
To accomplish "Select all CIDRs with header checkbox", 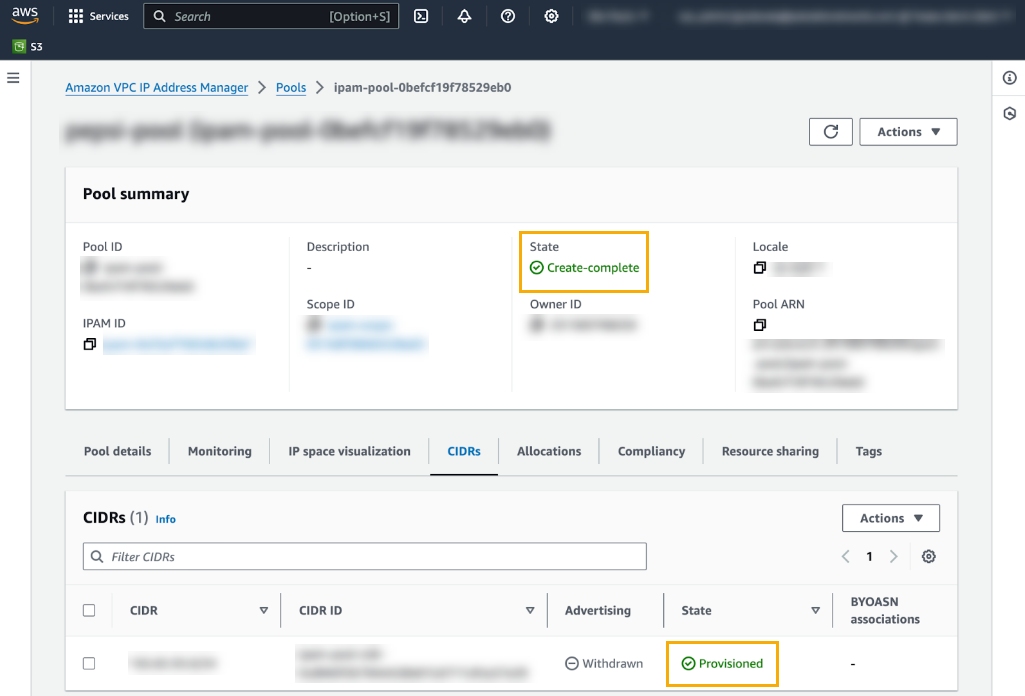I will pos(89,610).
